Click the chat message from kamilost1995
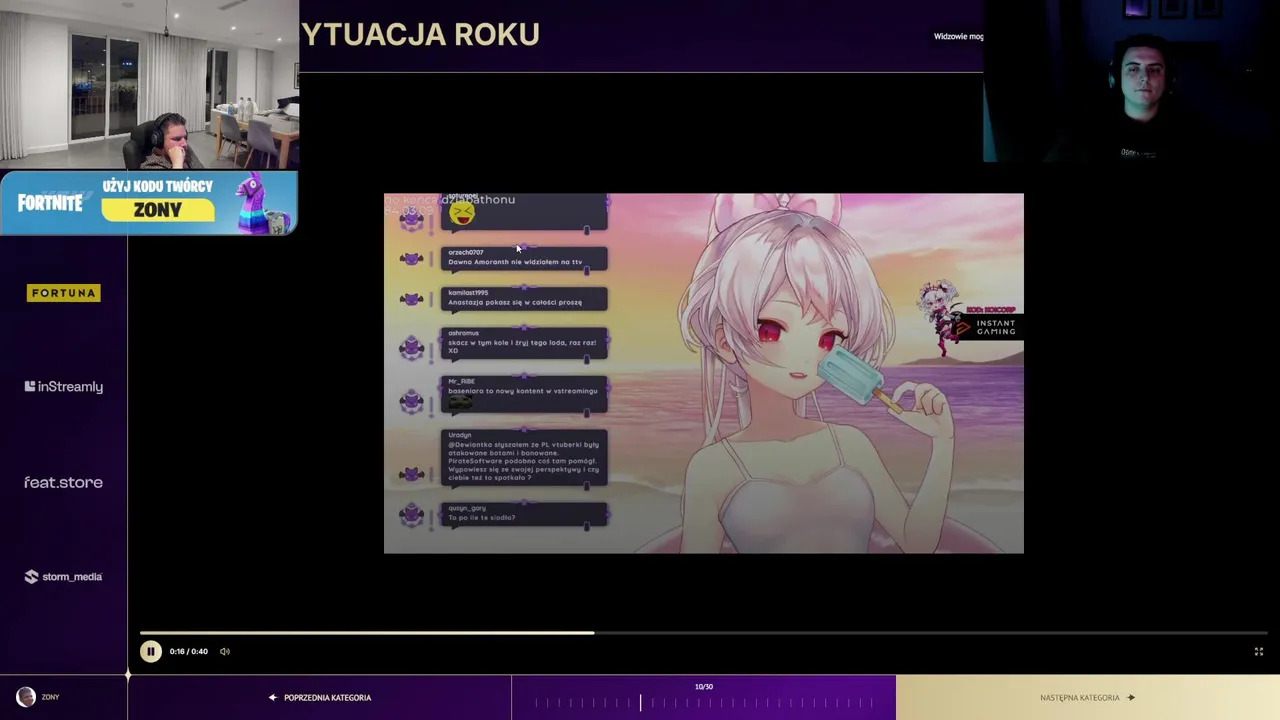This screenshot has height=720, width=1280. click(523, 298)
